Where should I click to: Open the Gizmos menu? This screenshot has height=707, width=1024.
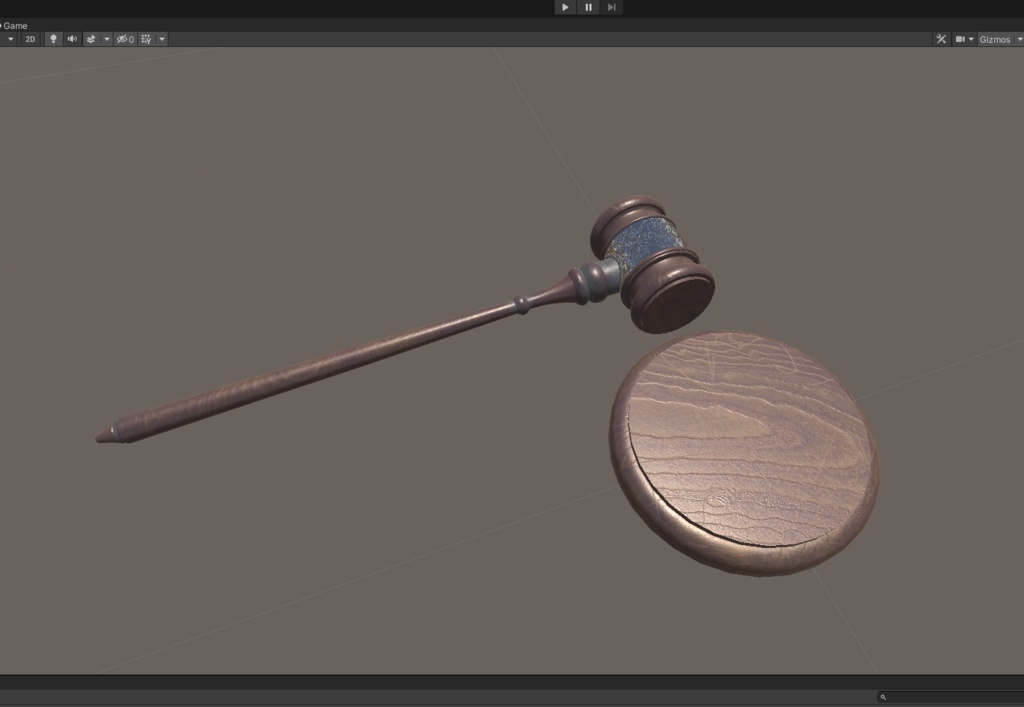click(1019, 38)
